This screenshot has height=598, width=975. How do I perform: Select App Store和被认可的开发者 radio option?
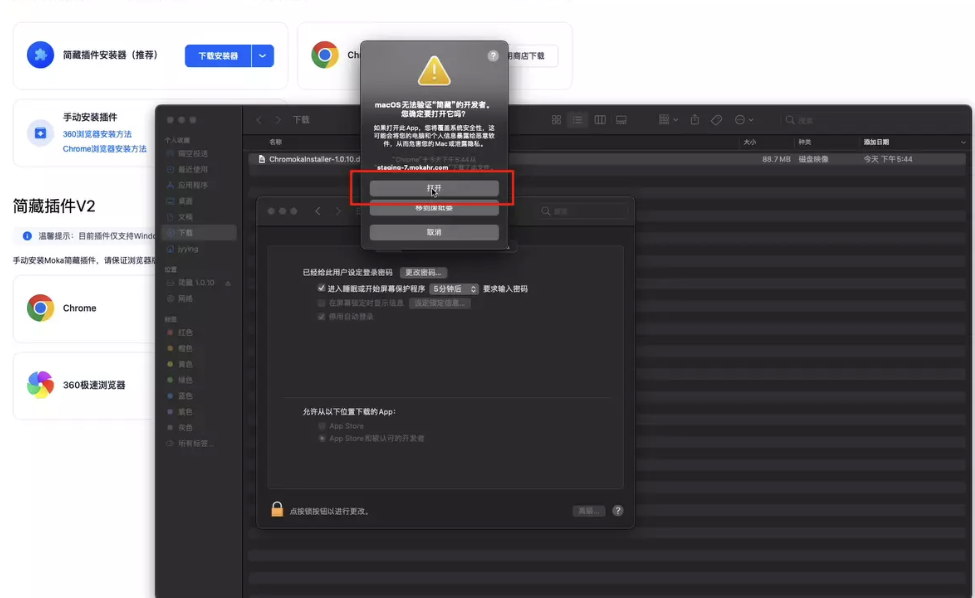click(x=322, y=438)
